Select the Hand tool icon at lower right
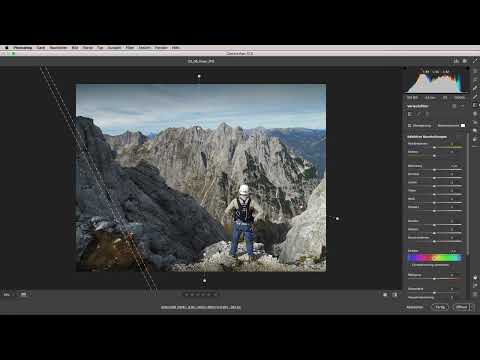This screenshot has height=360, width=480. point(475,286)
